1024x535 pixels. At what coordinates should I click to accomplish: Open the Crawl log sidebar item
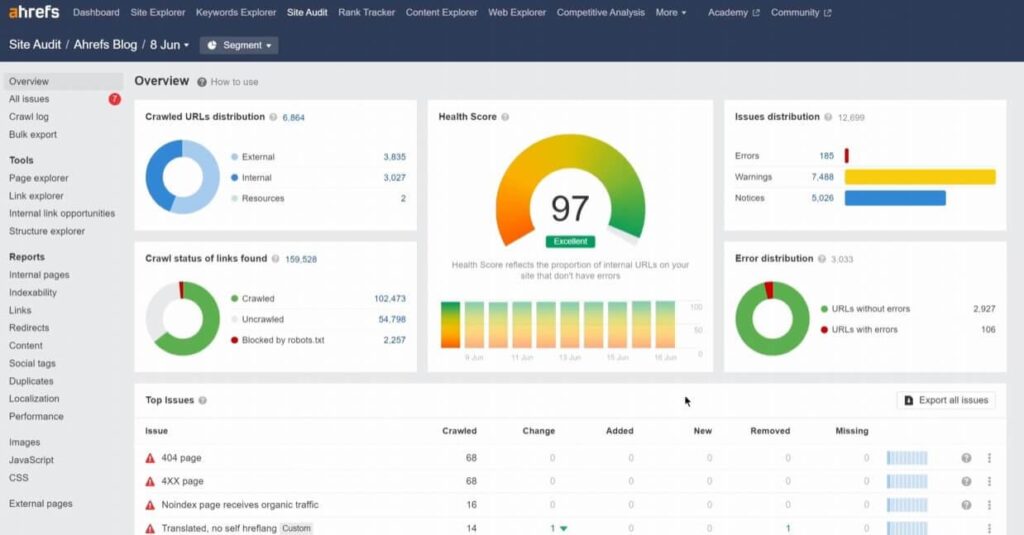(29, 117)
